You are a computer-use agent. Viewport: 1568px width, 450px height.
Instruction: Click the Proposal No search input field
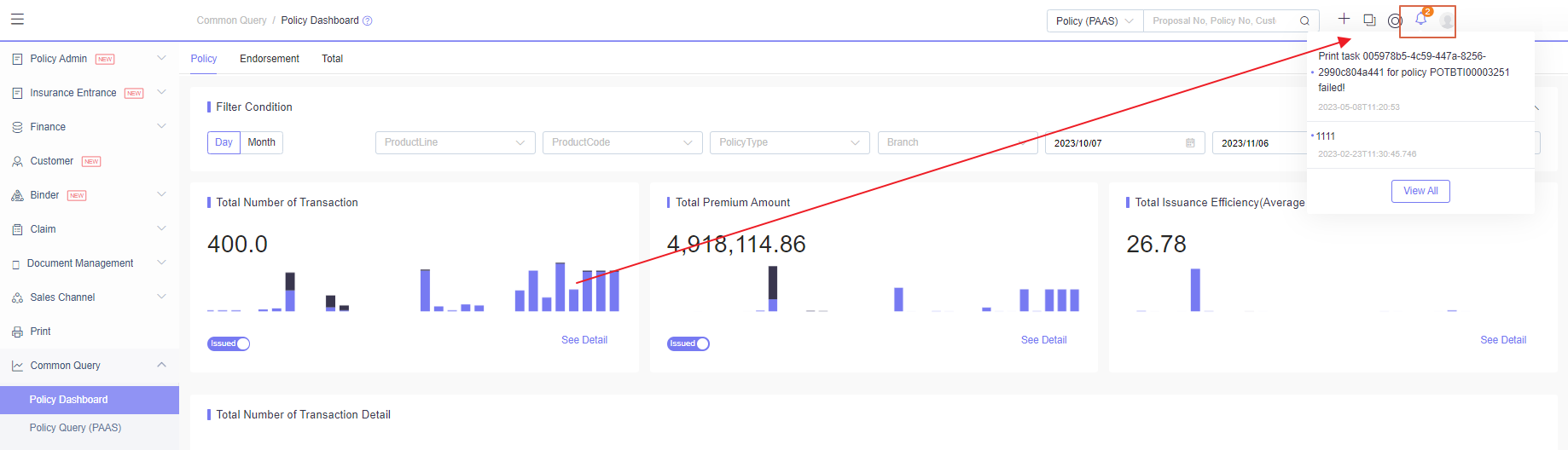pos(1220,21)
